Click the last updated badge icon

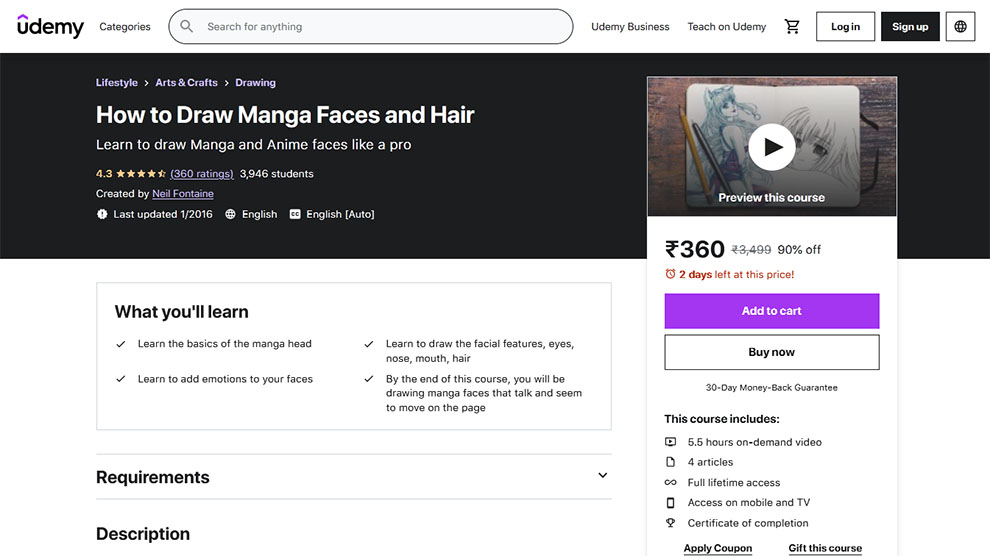coord(102,214)
